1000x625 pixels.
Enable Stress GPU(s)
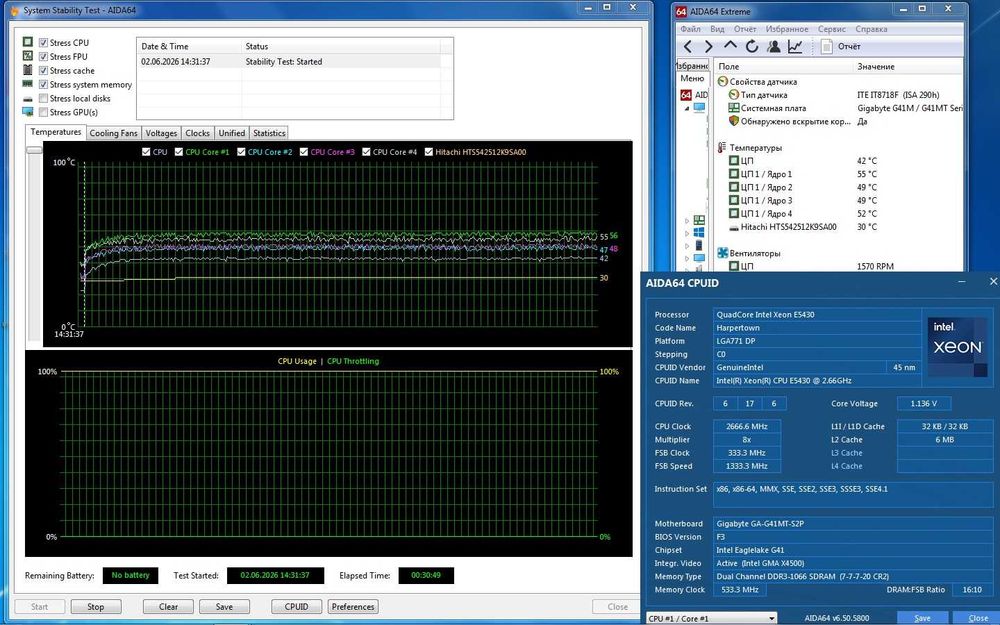coord(43,112)
